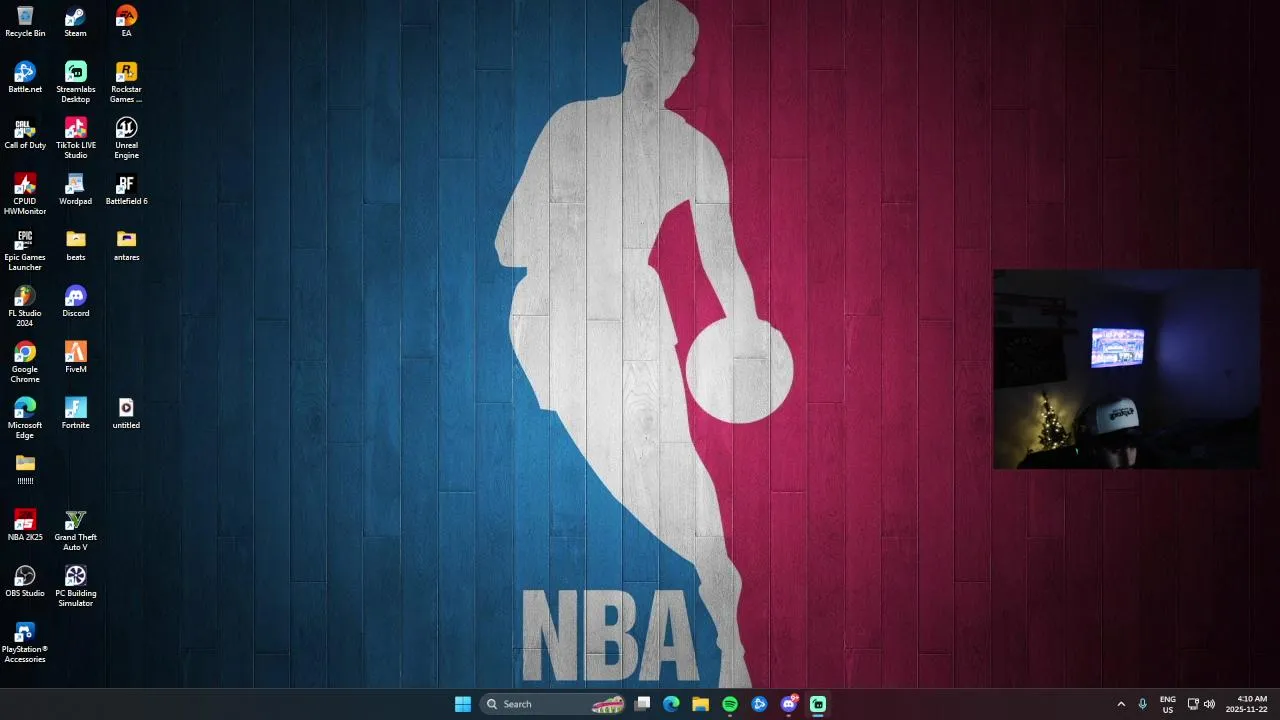1280x720 pixels.
Task: Select the Google Chrome desktop icon
Action: (25, 362)
